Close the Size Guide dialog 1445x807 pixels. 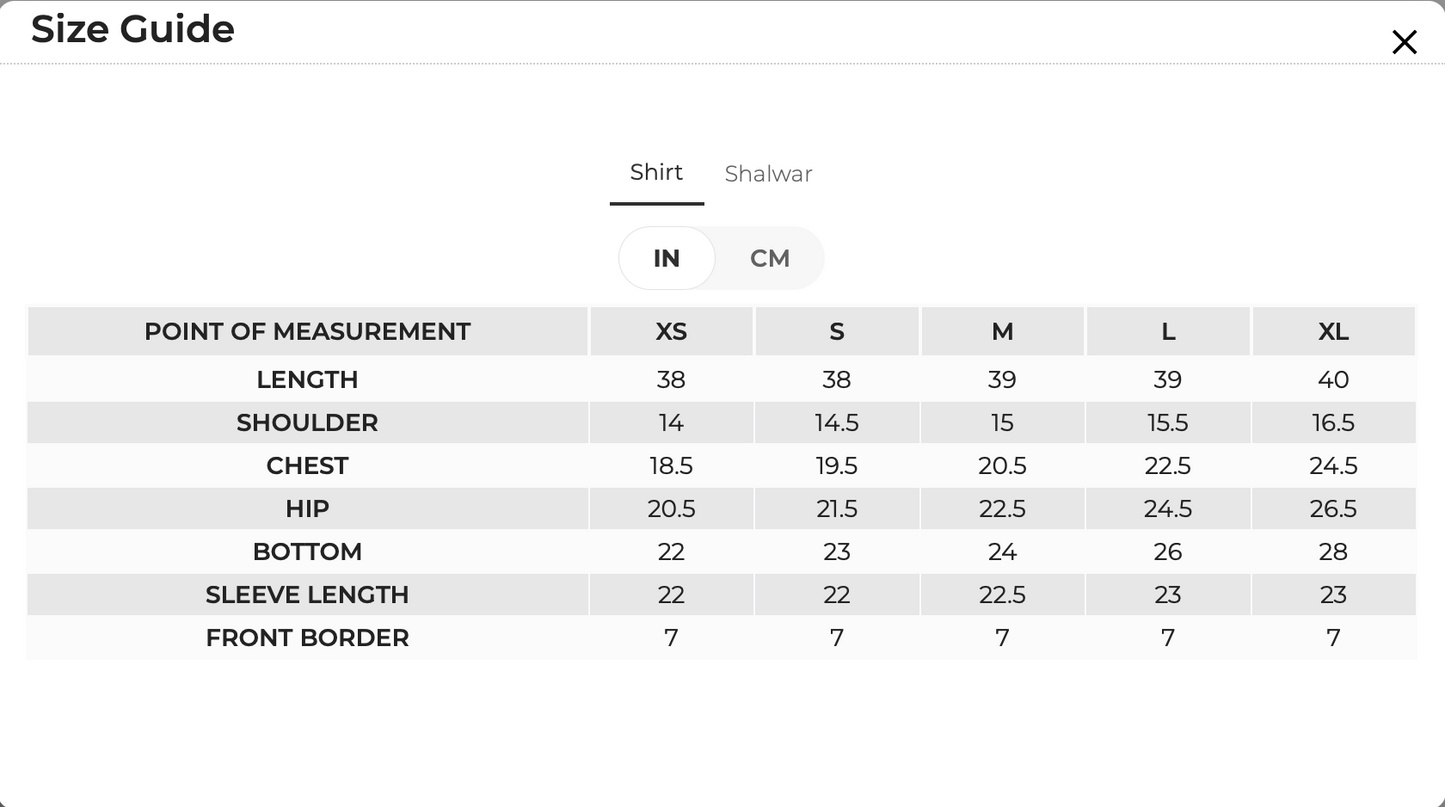1404,42
